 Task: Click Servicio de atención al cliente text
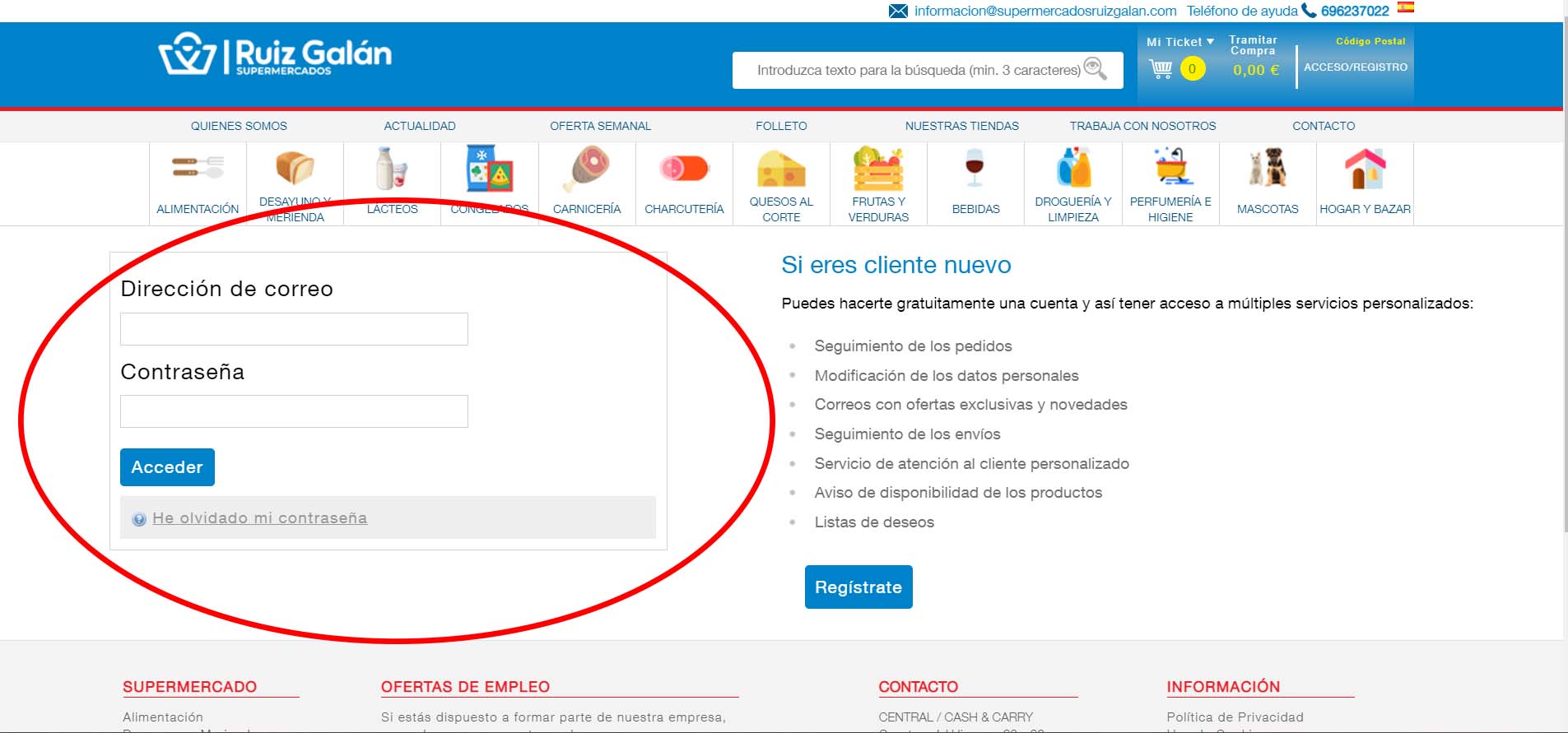(x=971, y=464)
